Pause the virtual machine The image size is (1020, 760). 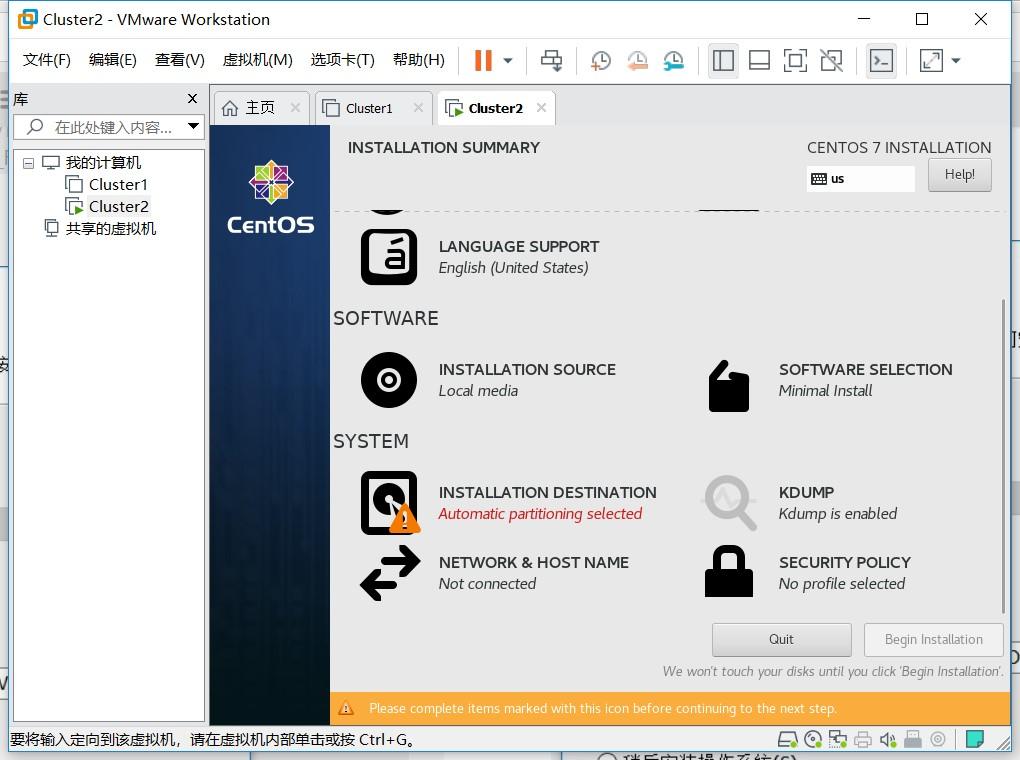(483, 61)
